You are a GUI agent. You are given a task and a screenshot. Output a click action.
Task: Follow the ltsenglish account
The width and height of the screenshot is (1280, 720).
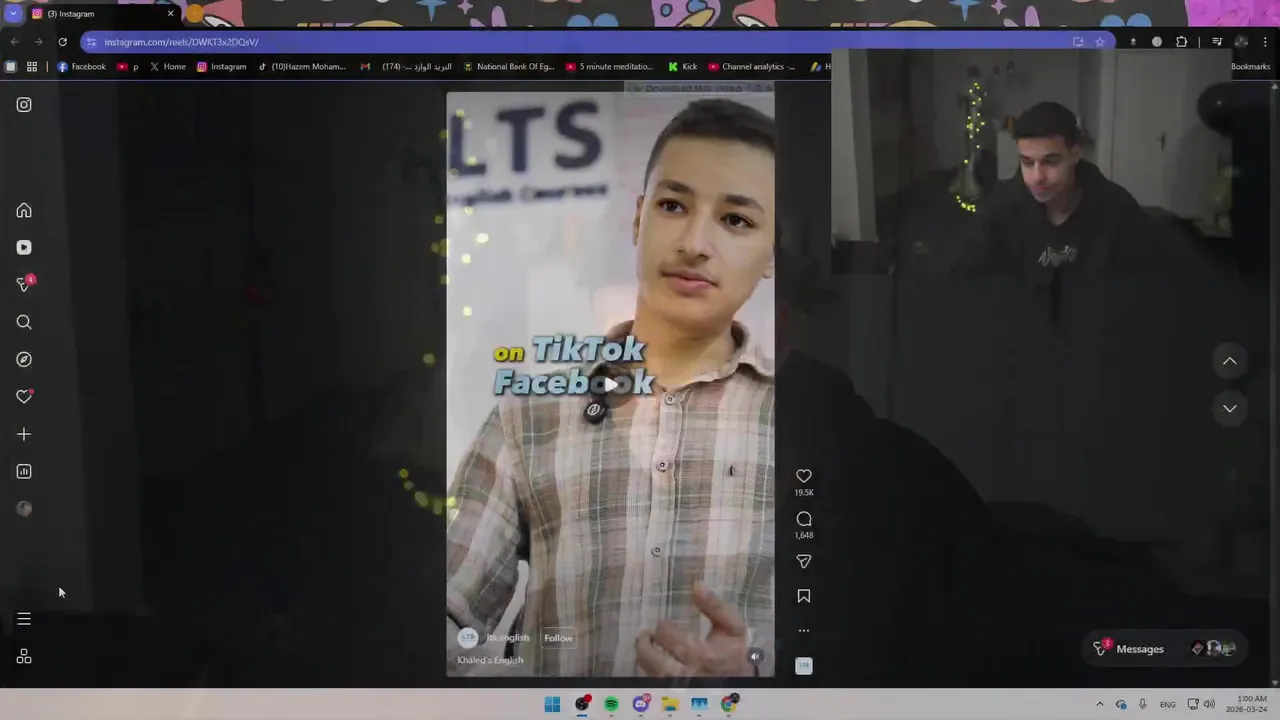(x=558, y=638)
